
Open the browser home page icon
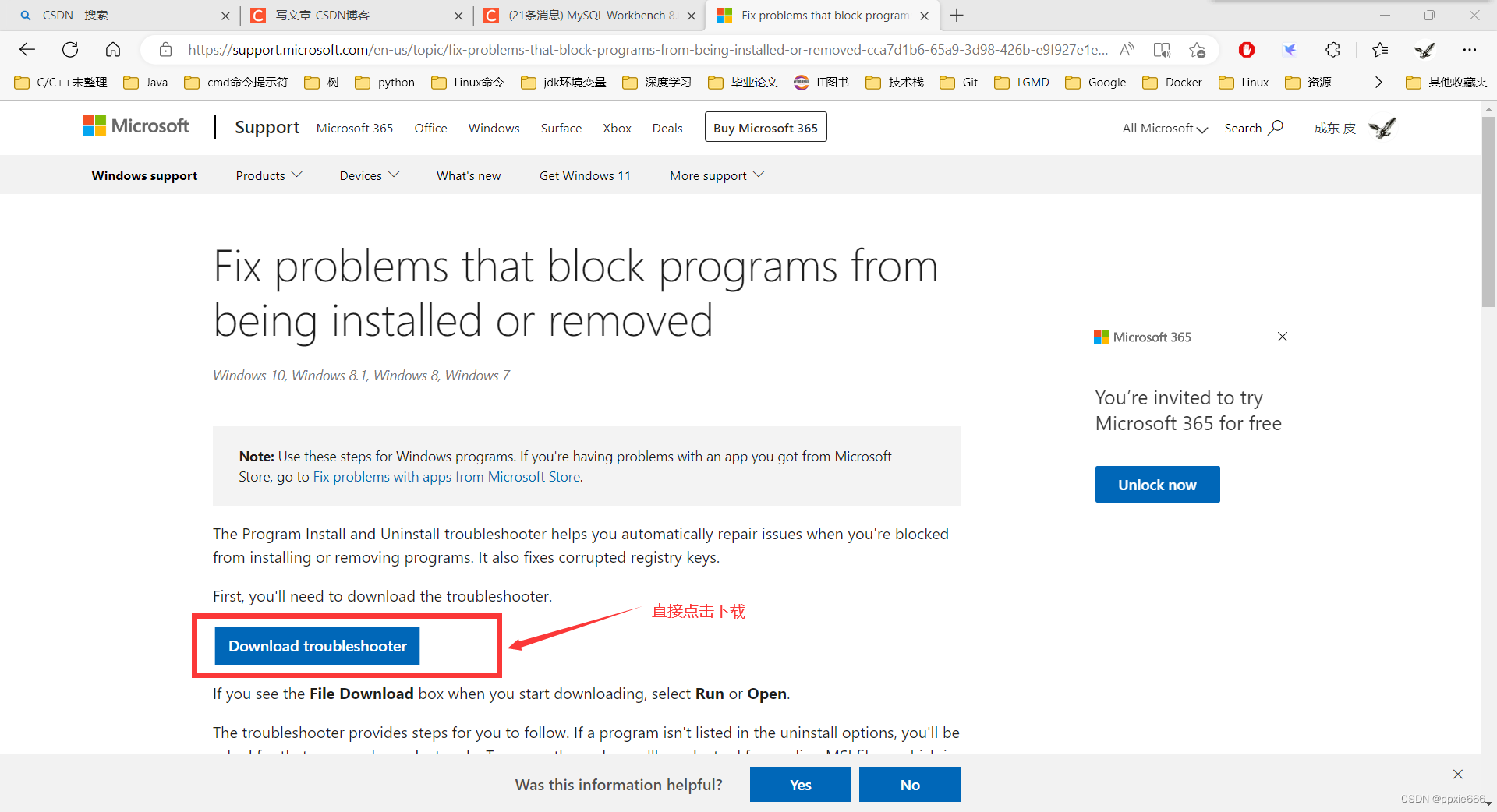(113, 50)
